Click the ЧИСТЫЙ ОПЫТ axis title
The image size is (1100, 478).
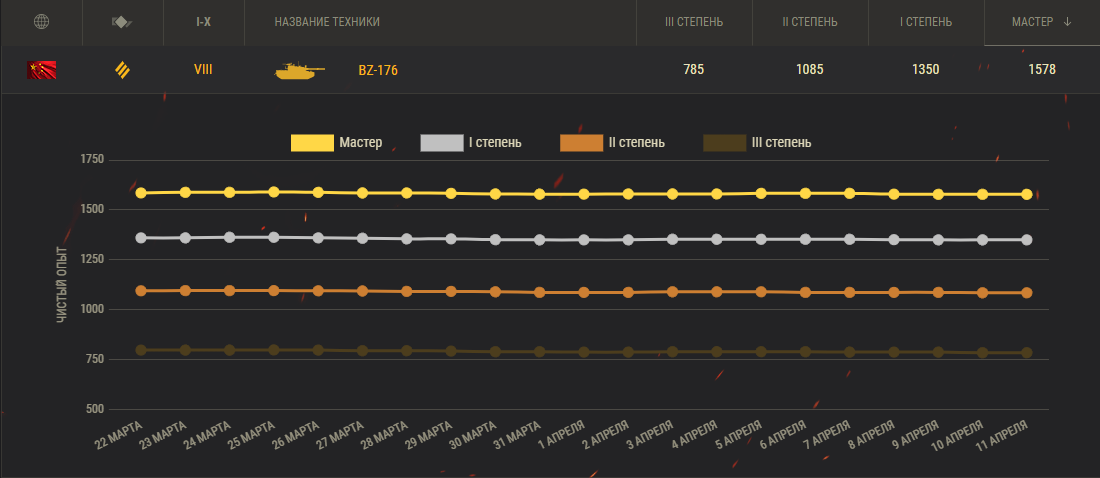coord(62,284)
